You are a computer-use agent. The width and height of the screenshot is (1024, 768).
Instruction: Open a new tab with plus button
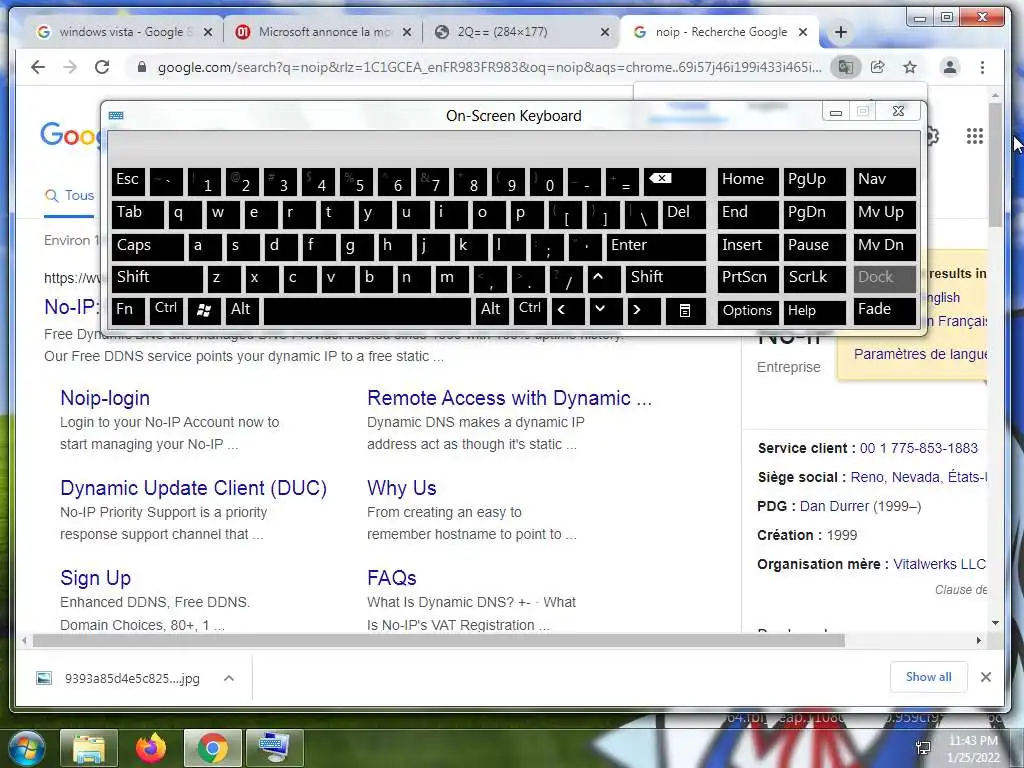(x=840, y=32)
